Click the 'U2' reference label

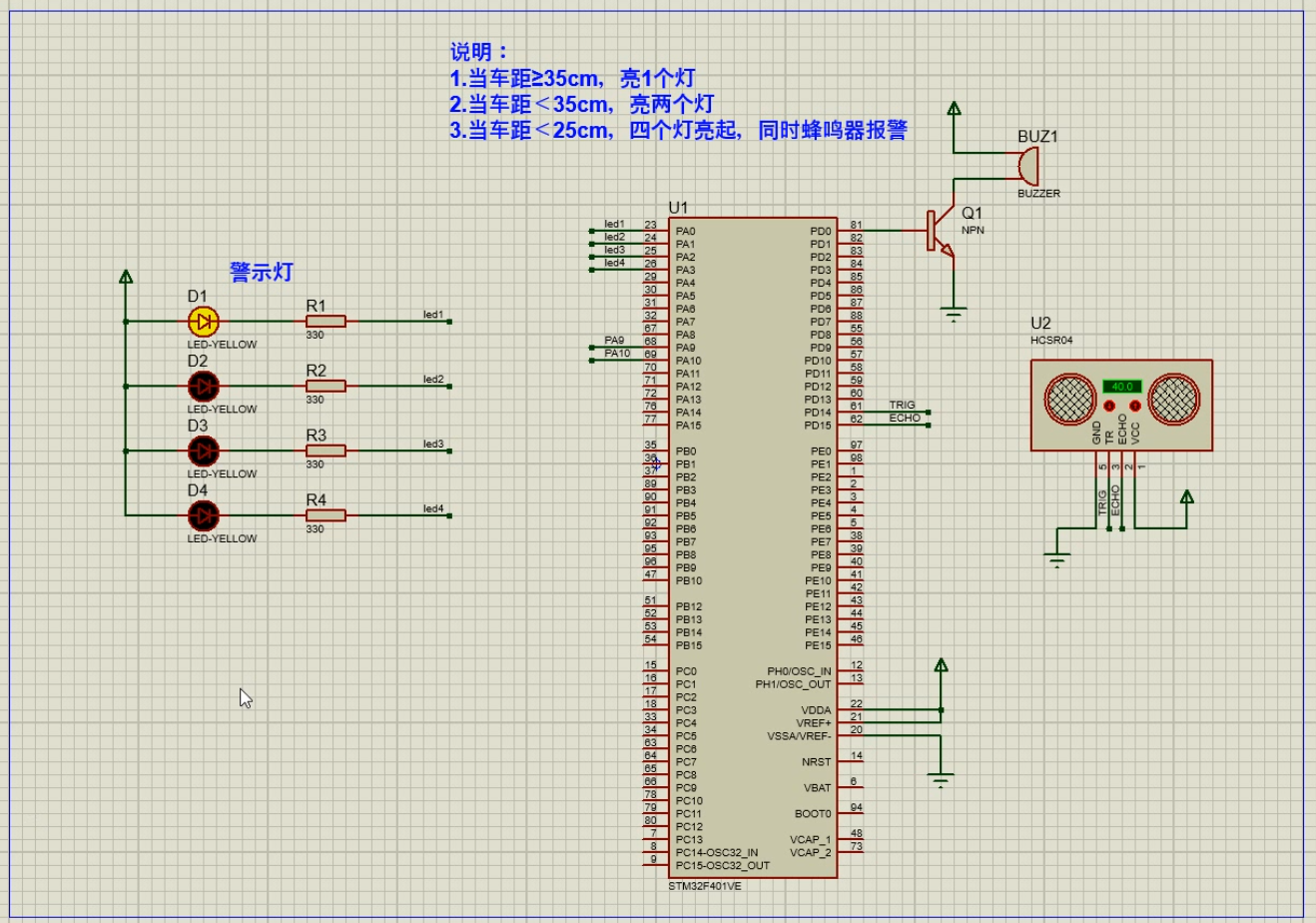pyautogui.click(x=1041, y=323)
